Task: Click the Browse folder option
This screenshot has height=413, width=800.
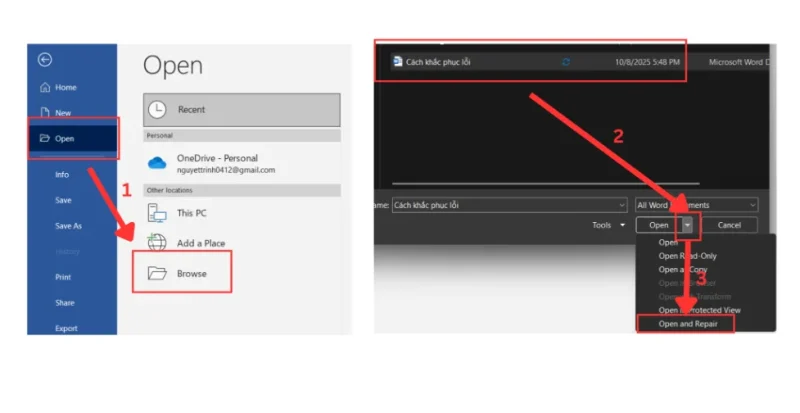Action: pyautogui.click(x=190, y=272)
